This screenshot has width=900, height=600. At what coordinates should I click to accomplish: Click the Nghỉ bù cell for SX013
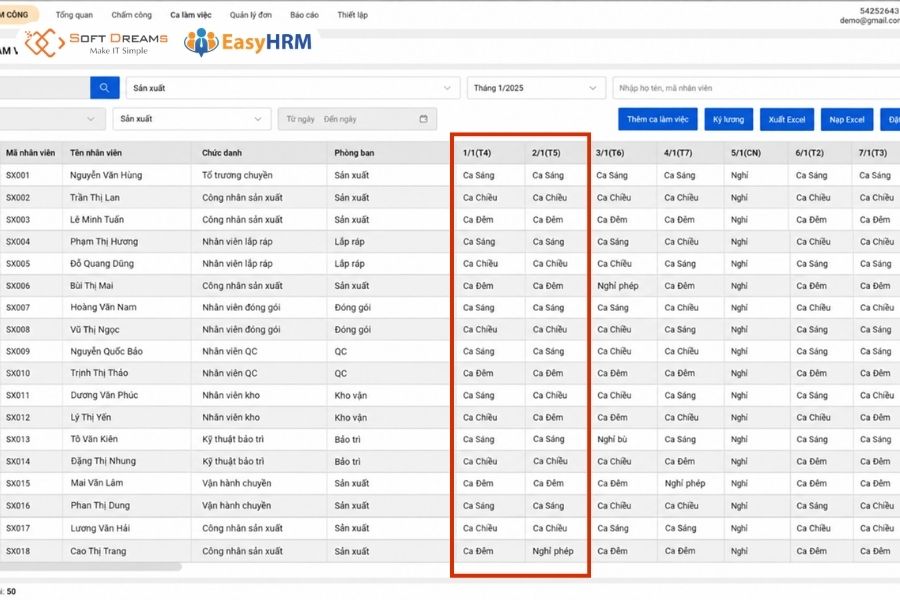[612, 439]
